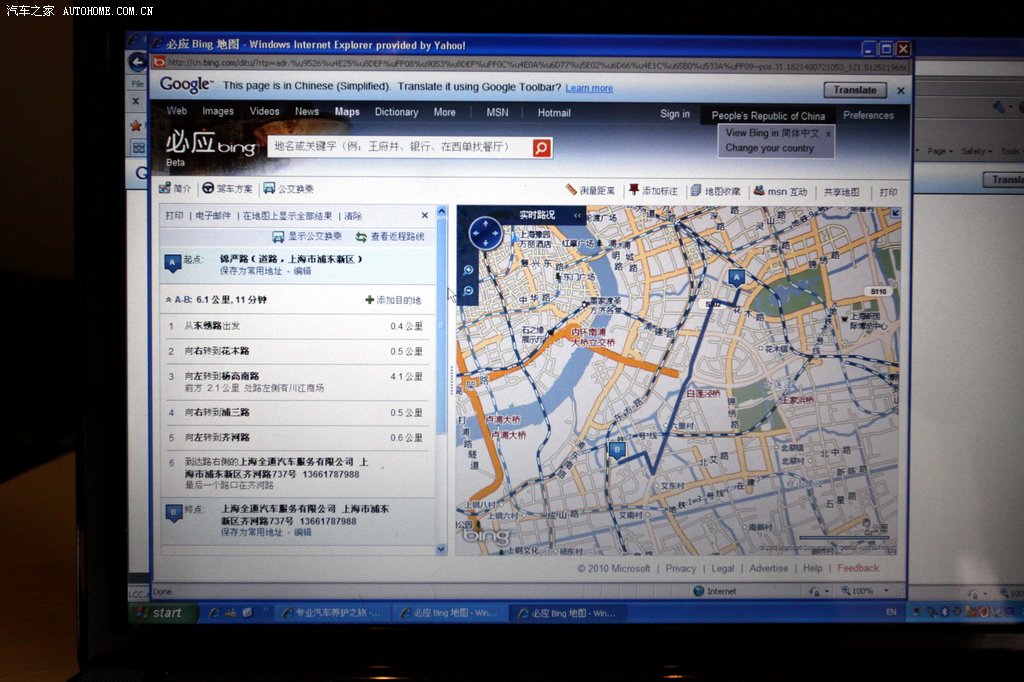
Task: Click 显示公交换乘 transit icon in the directions panel
Action: click(x=278, y=236)
